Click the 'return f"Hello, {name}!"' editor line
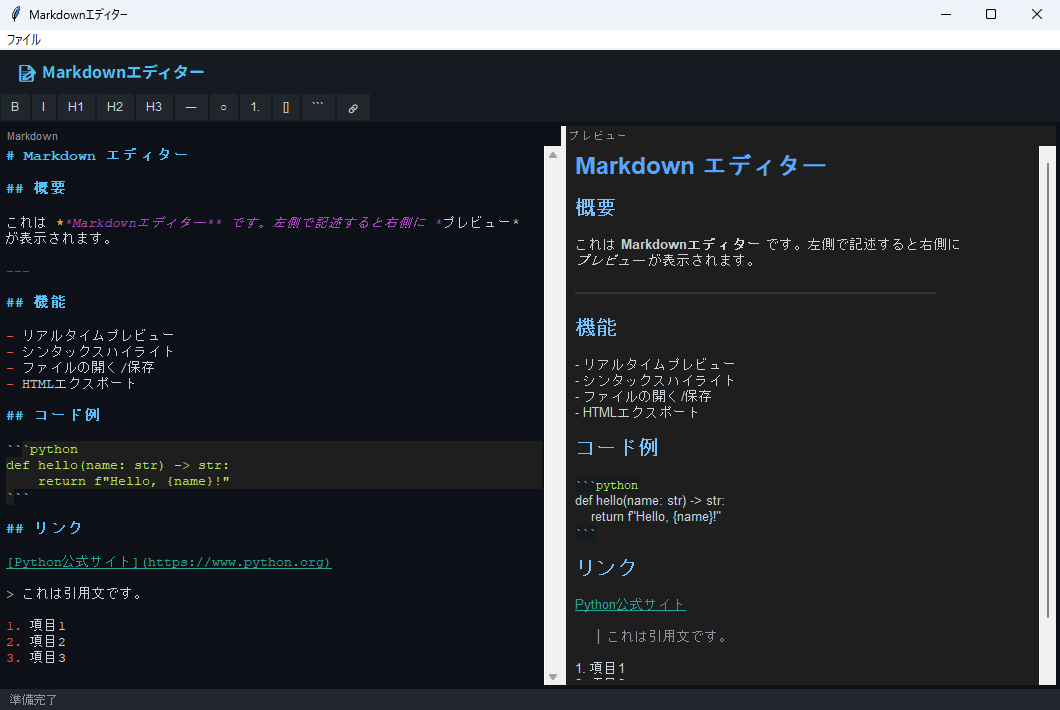The height and width of the screenshot is (710, 1060). 133,481
